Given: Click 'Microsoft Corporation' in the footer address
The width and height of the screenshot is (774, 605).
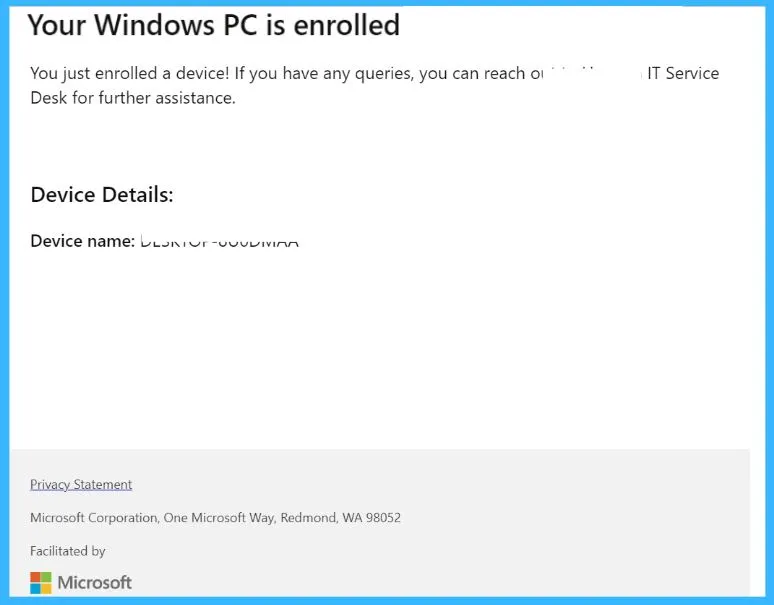Looking at the screenshot, I should pos(94,518).
